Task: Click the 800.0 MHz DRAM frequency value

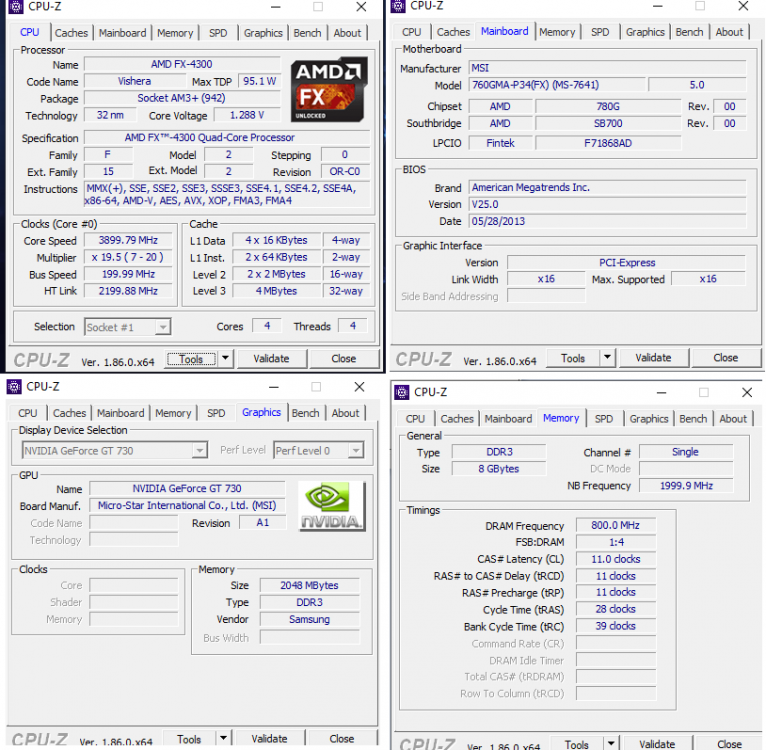Action: [616, 525]
